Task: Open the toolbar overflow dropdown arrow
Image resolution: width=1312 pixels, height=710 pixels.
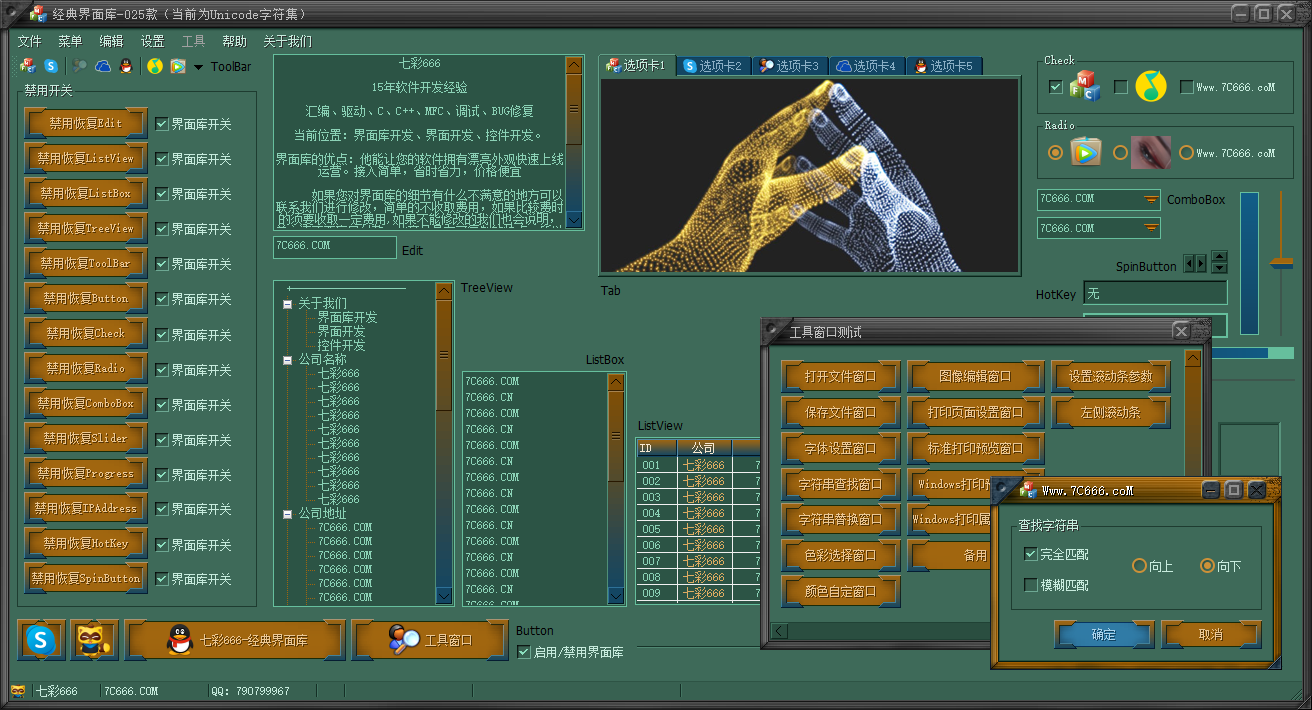Action: (x=198, y=67)
